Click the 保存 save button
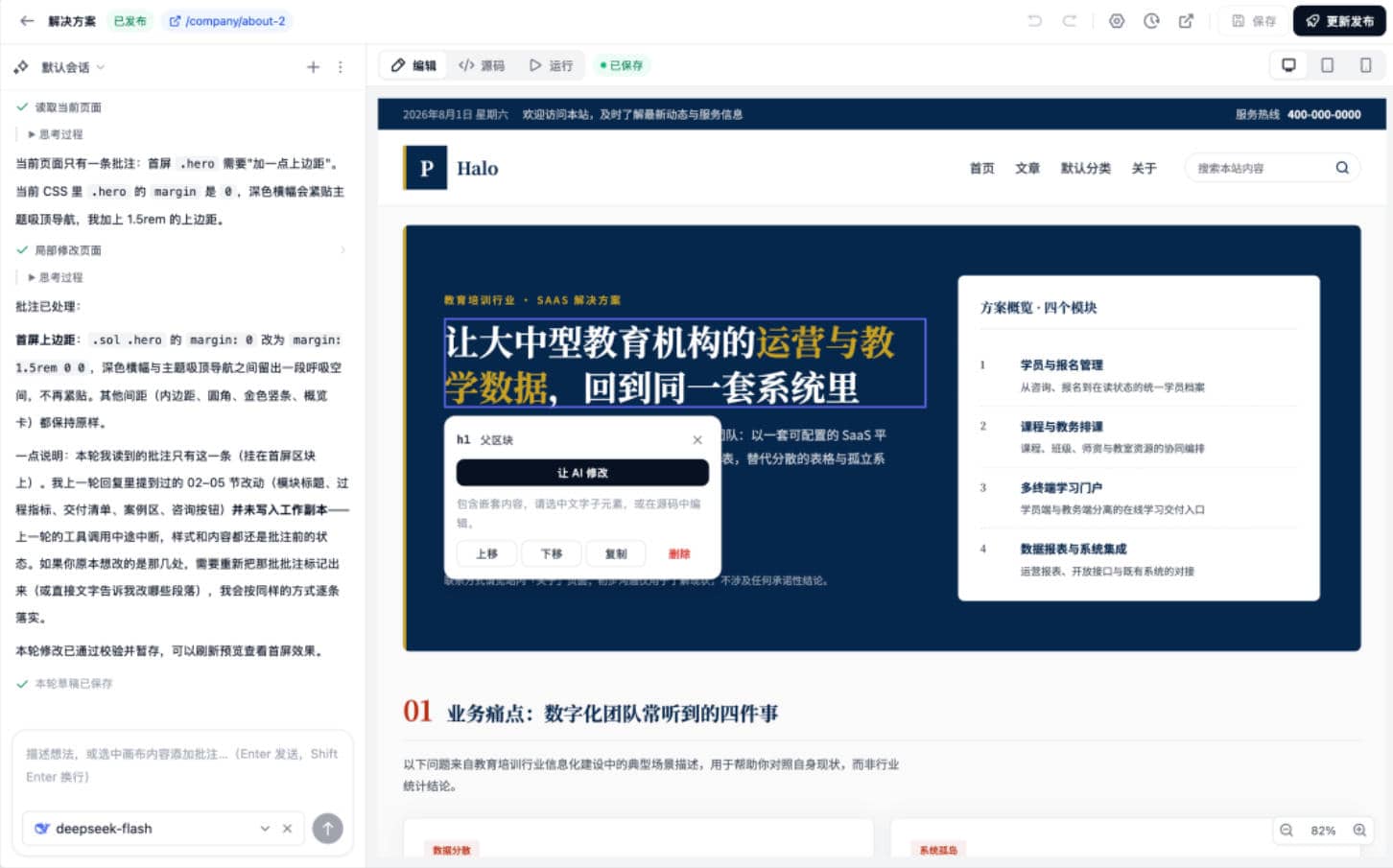Image resolution: width=1393 pixels, height=868 pixels. [1254, 20]
